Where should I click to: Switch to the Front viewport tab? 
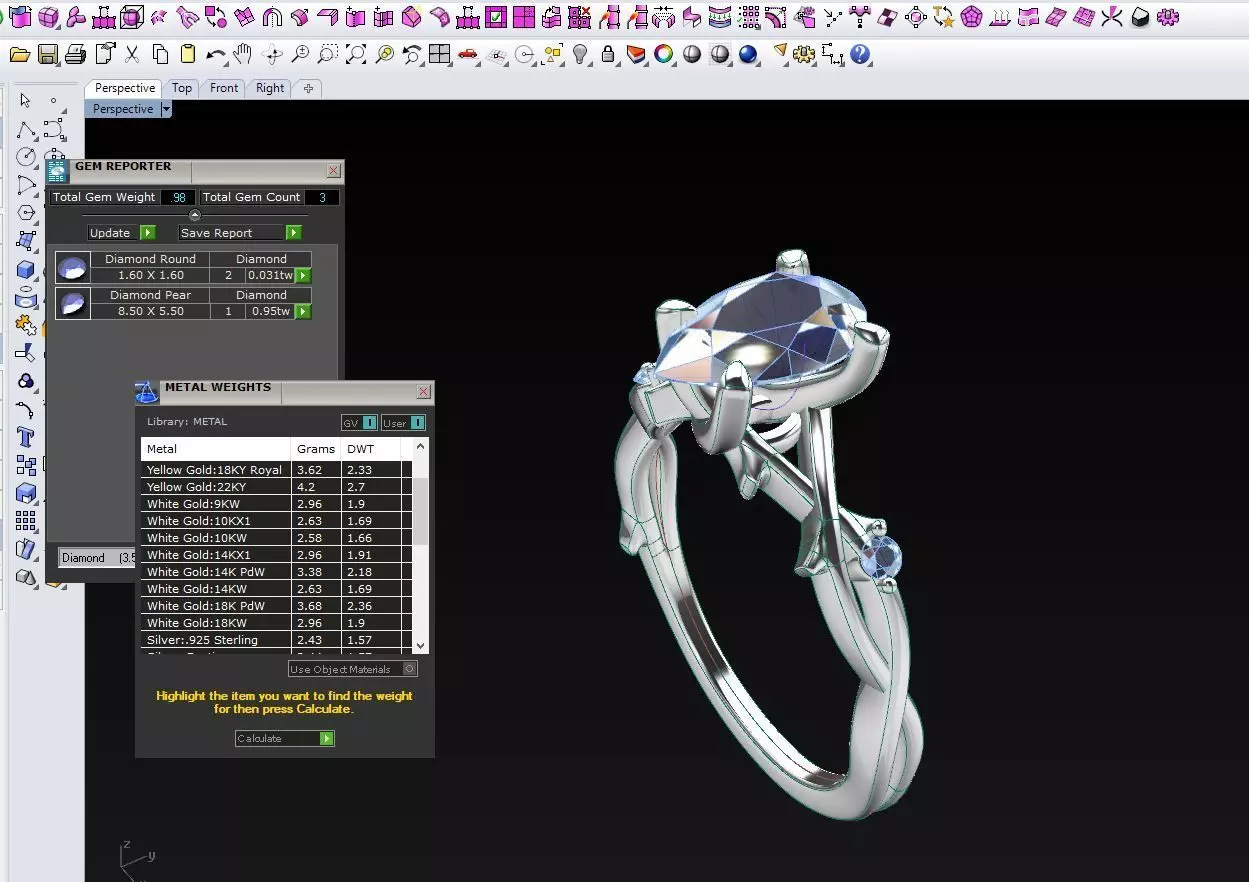[x=224, y=88]
